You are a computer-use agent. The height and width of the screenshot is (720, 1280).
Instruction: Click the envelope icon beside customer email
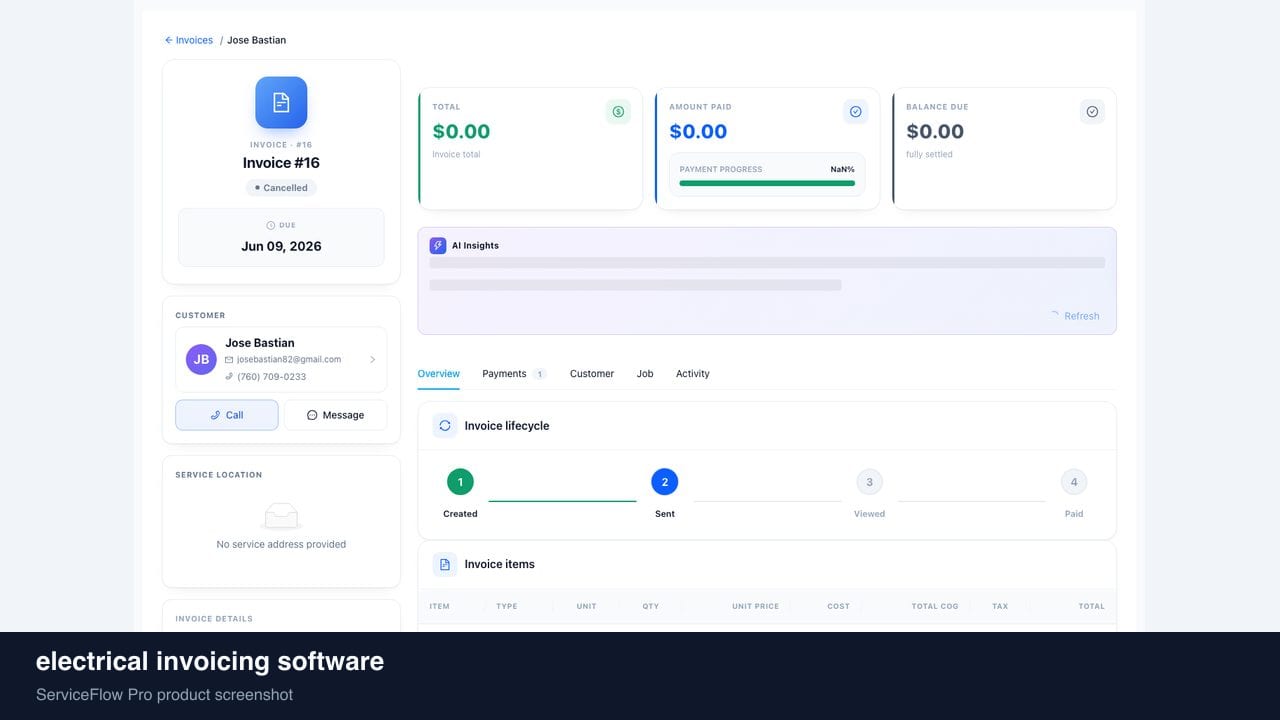tap(229, 359)
